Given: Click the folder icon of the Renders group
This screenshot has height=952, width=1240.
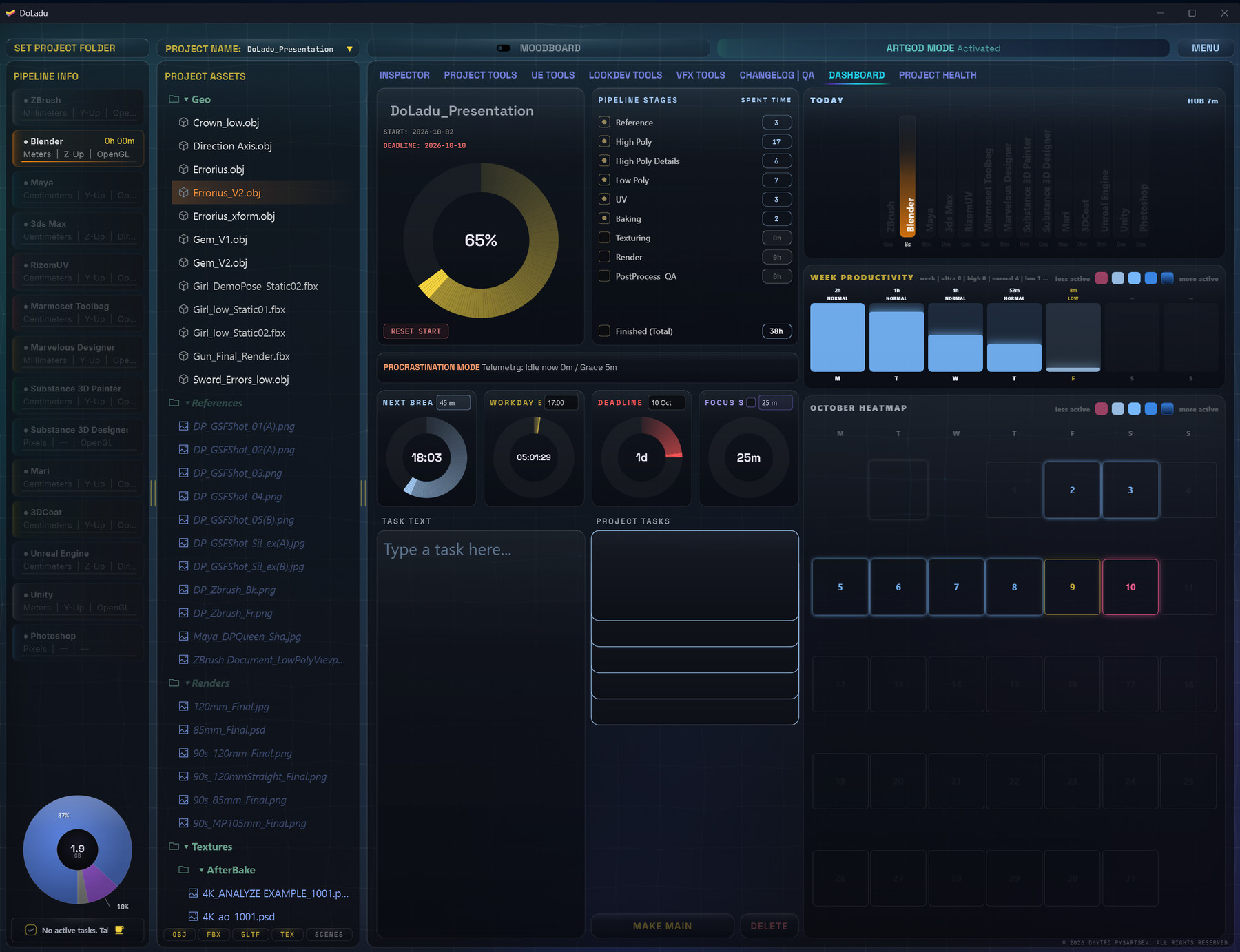Looking at the screenshot, I should click(174, 683).
